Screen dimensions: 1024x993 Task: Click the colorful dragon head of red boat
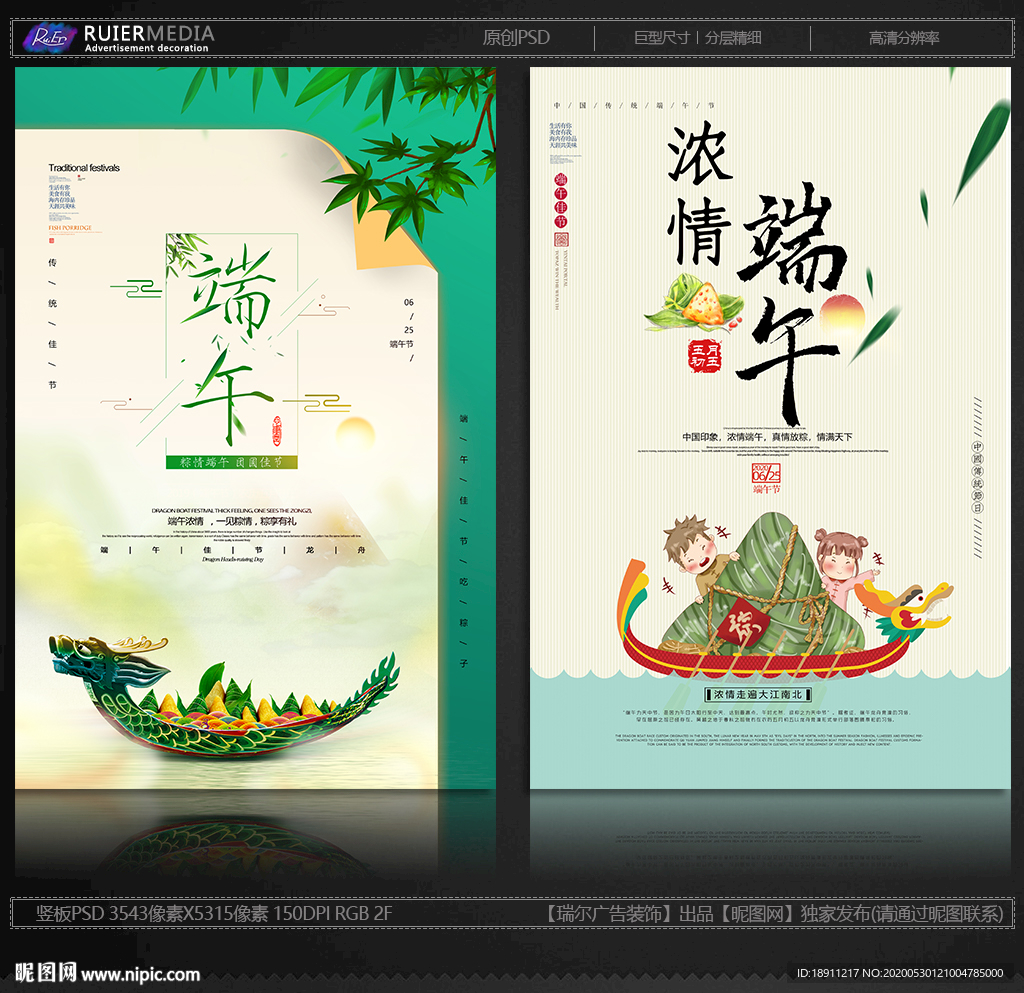coord(904,610)
